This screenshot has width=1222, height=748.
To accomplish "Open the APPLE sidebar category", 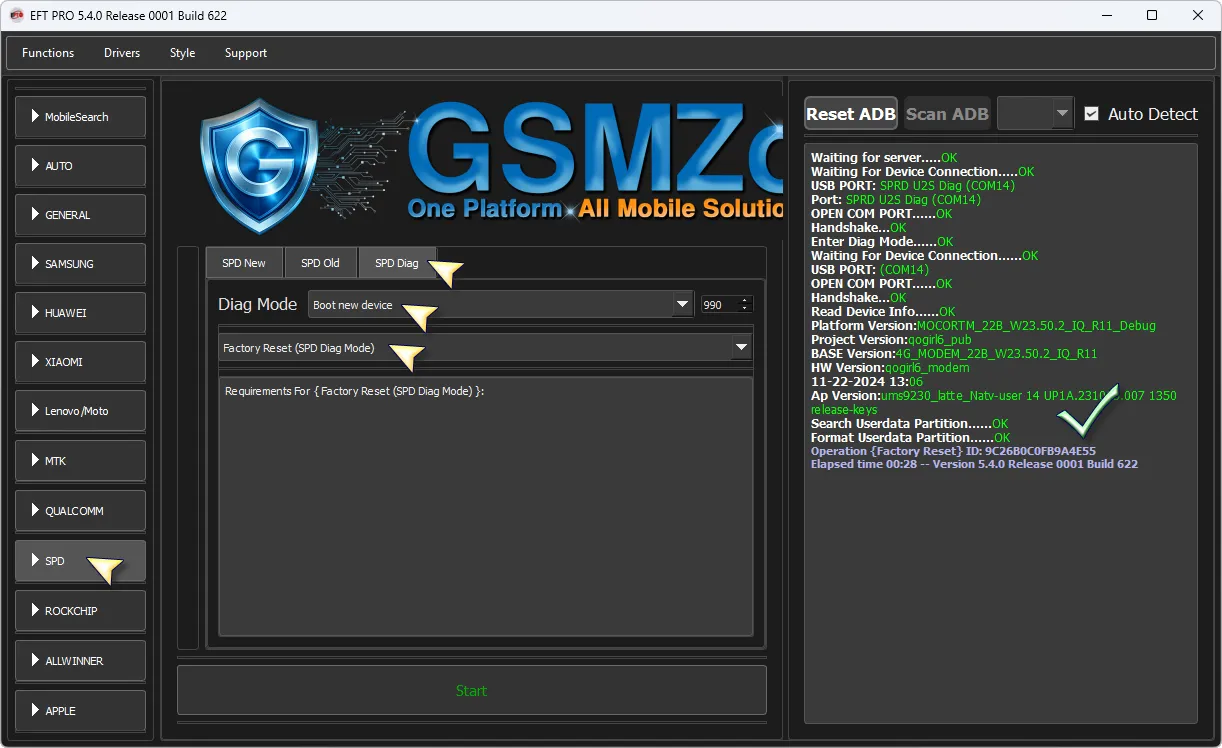I will [x=80, y=711].
